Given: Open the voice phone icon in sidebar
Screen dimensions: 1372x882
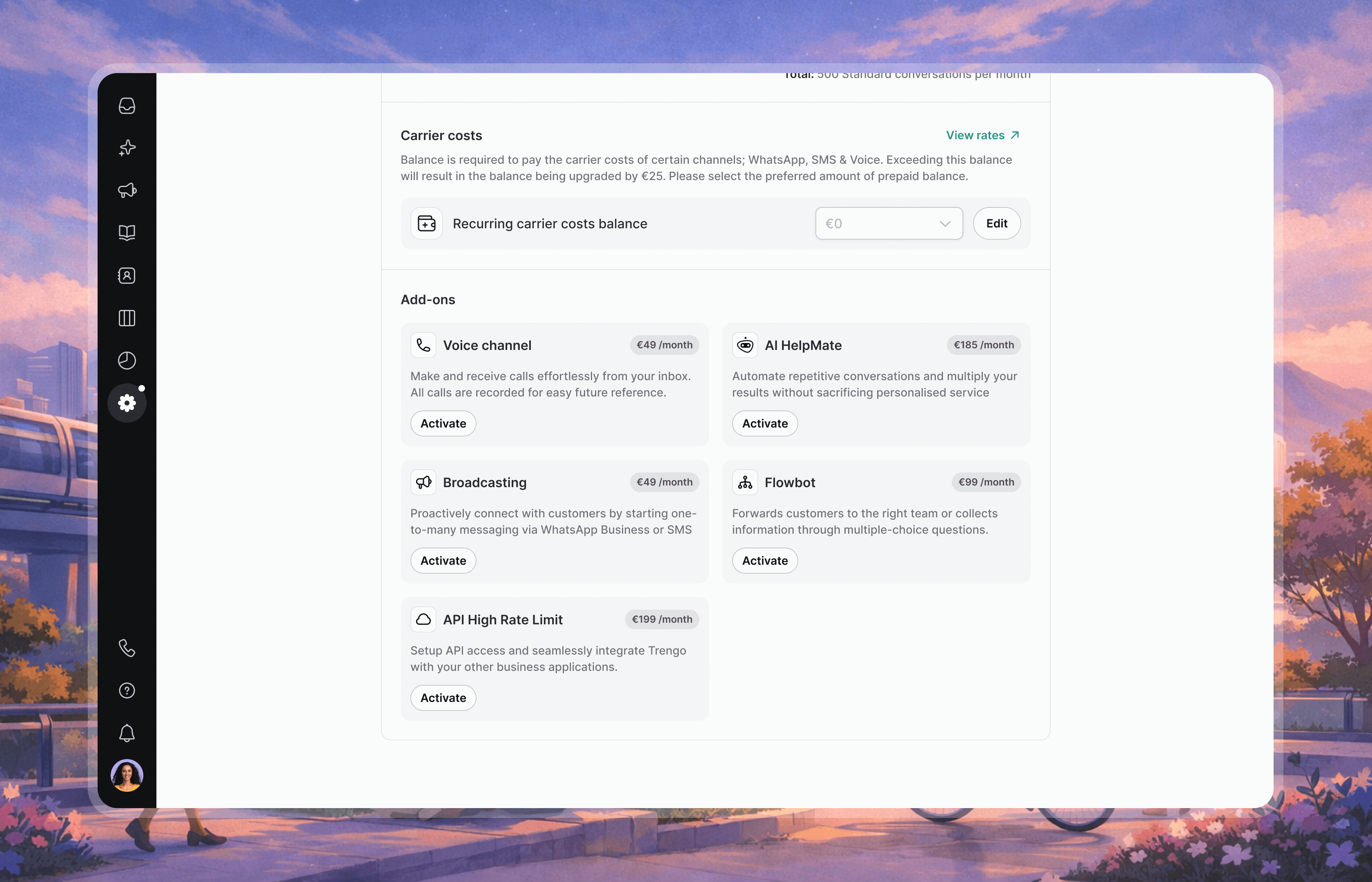Looking at the screenshot, I should [127, 648].
